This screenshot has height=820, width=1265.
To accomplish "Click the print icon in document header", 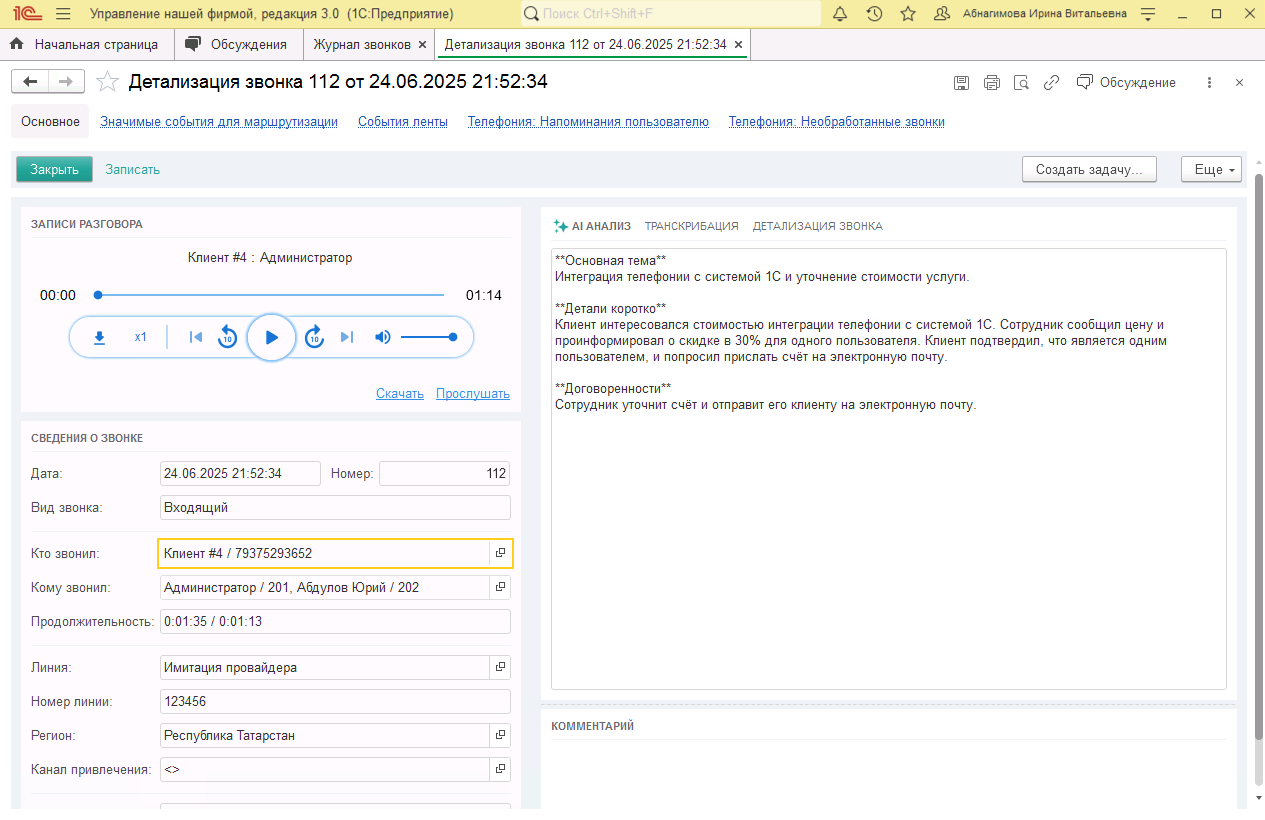I will (x=991, y=83).
